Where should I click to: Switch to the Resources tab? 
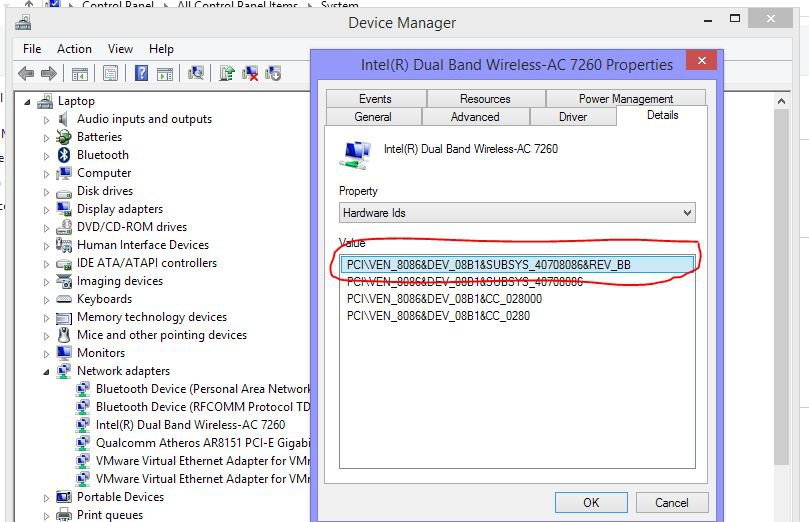coord(485,99)
